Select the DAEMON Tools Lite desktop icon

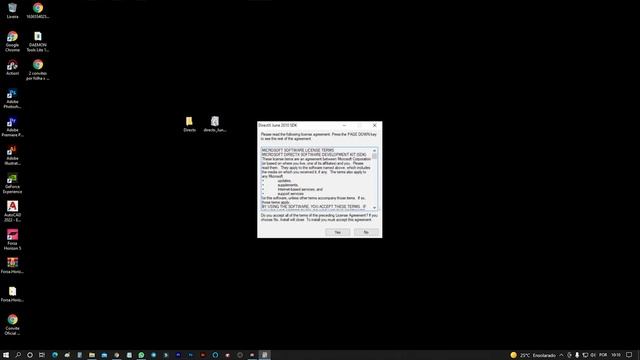click(x=38, y=41)
